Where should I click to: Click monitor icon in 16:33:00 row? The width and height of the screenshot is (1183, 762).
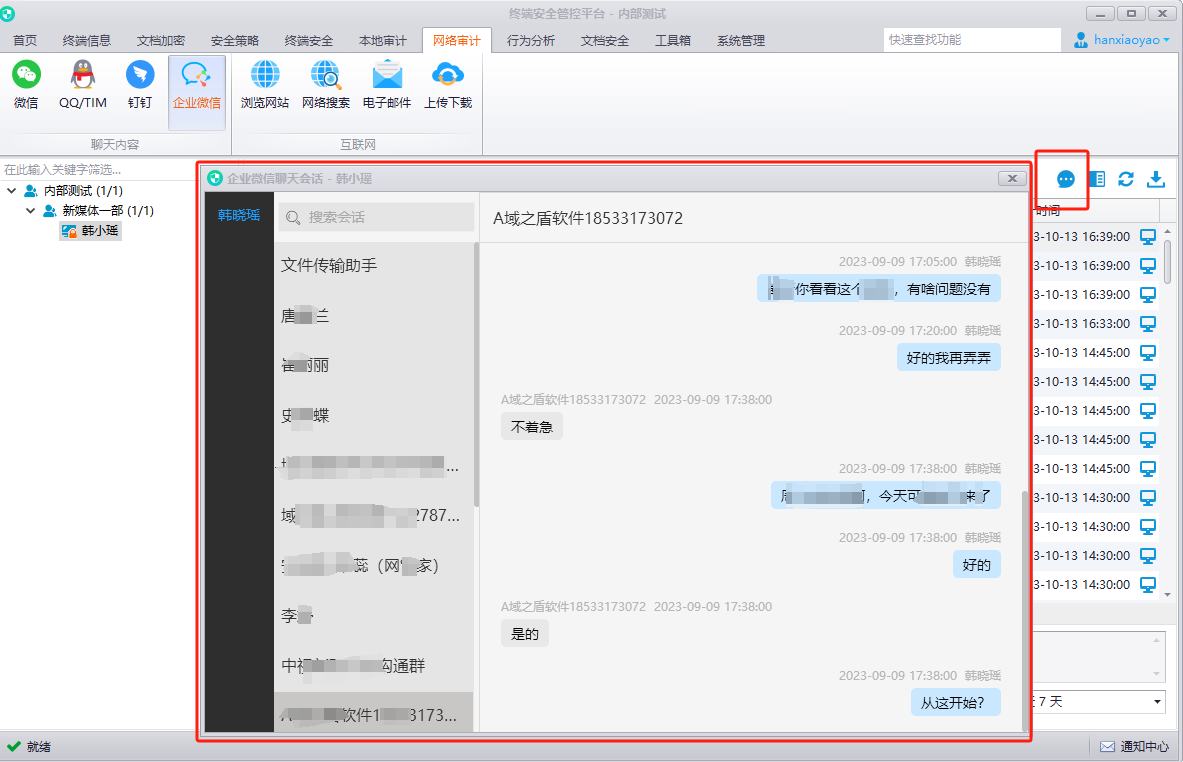[1148, 324]
